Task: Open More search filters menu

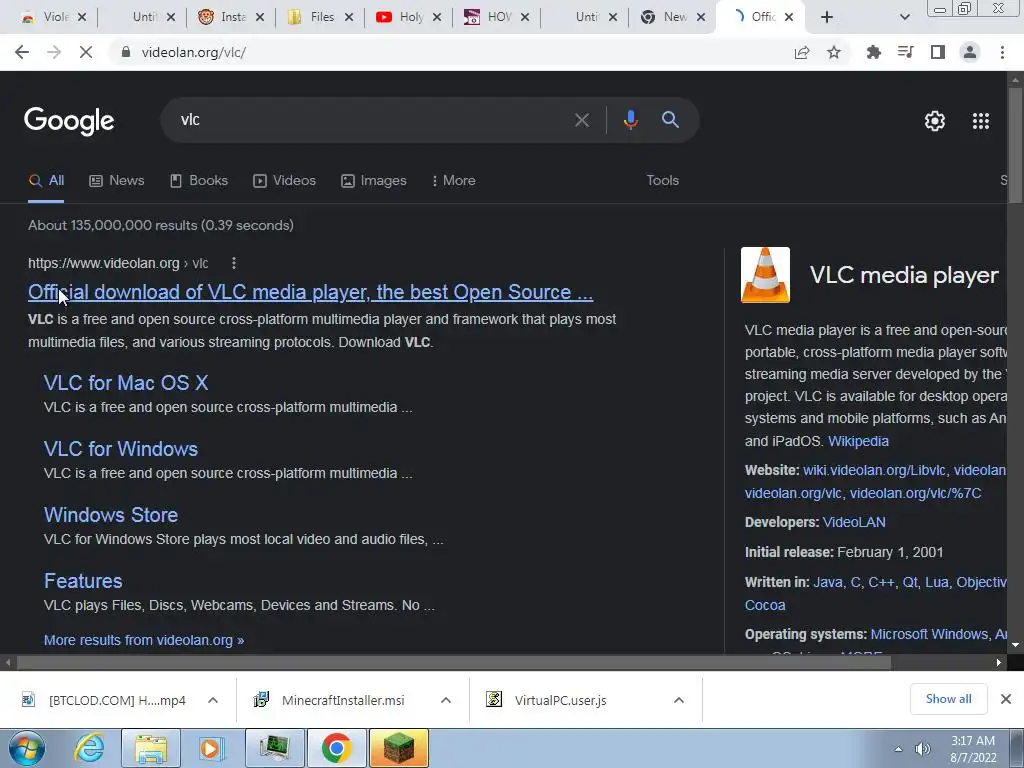Action: pyautogui.click(x=453, y=181)
